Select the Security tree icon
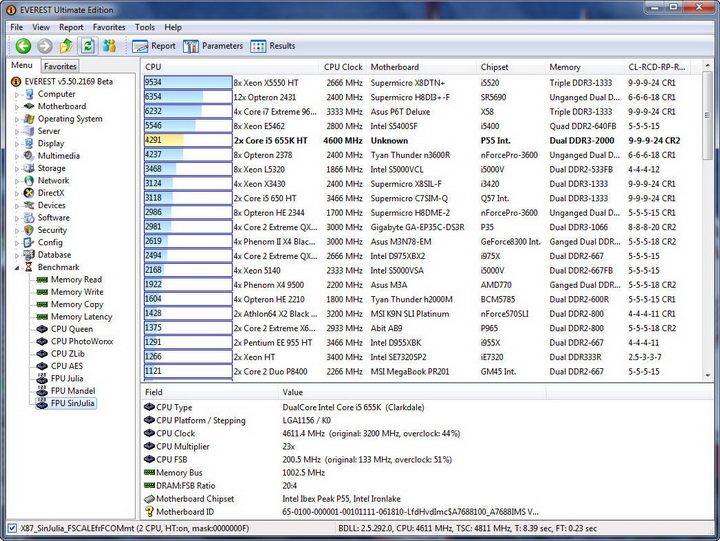 tap(29, 230)
